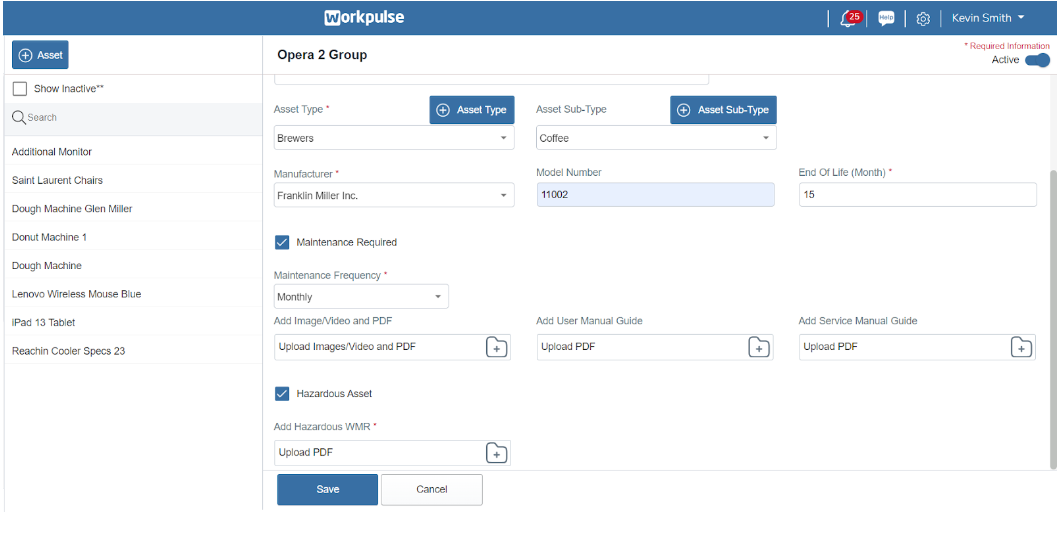Select IPad 13 Tablet asset
This screenshot has width=1060, height=556.
(x=133, y=322)
